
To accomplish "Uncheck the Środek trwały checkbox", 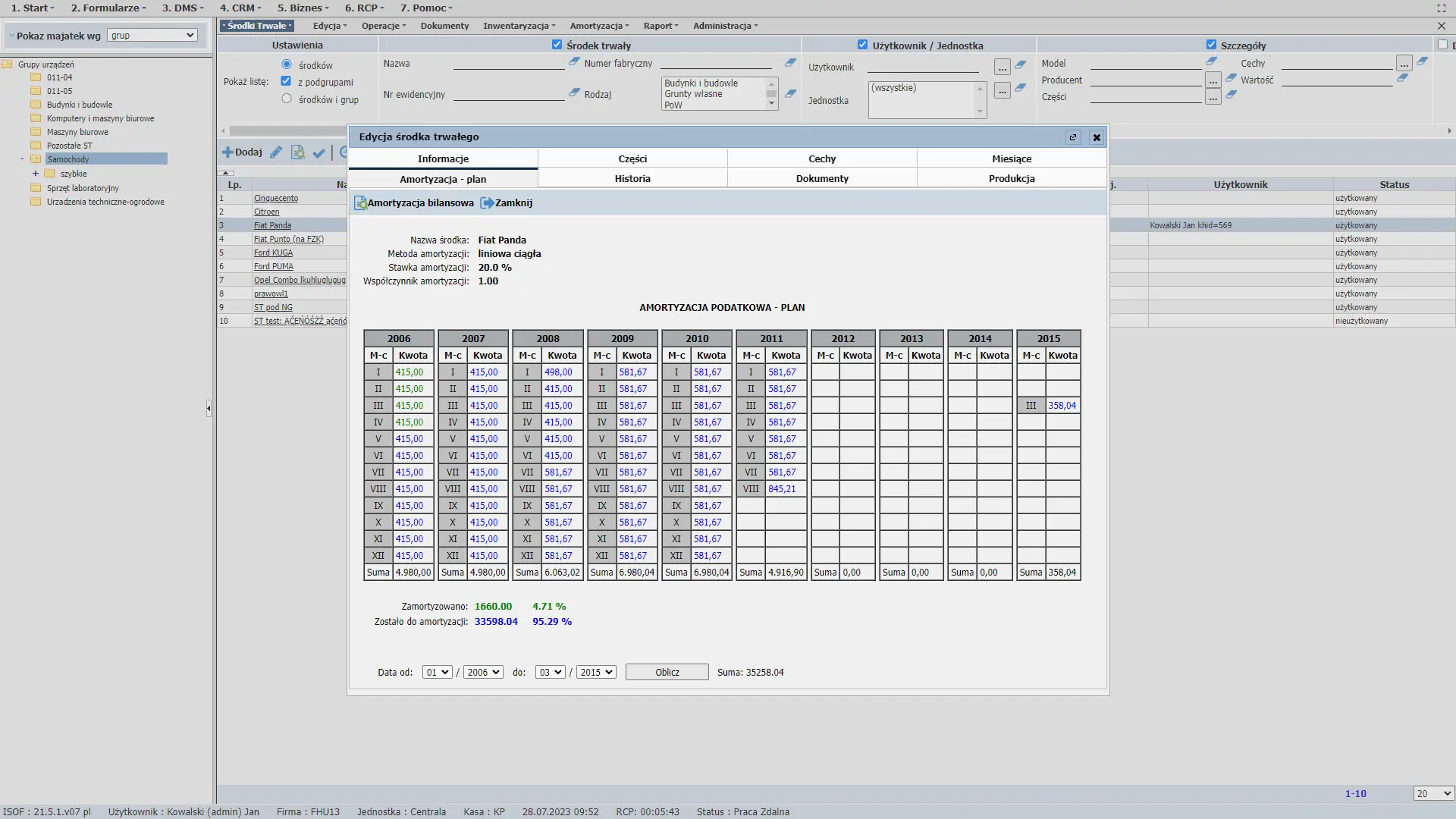I will tap(557, 45).
